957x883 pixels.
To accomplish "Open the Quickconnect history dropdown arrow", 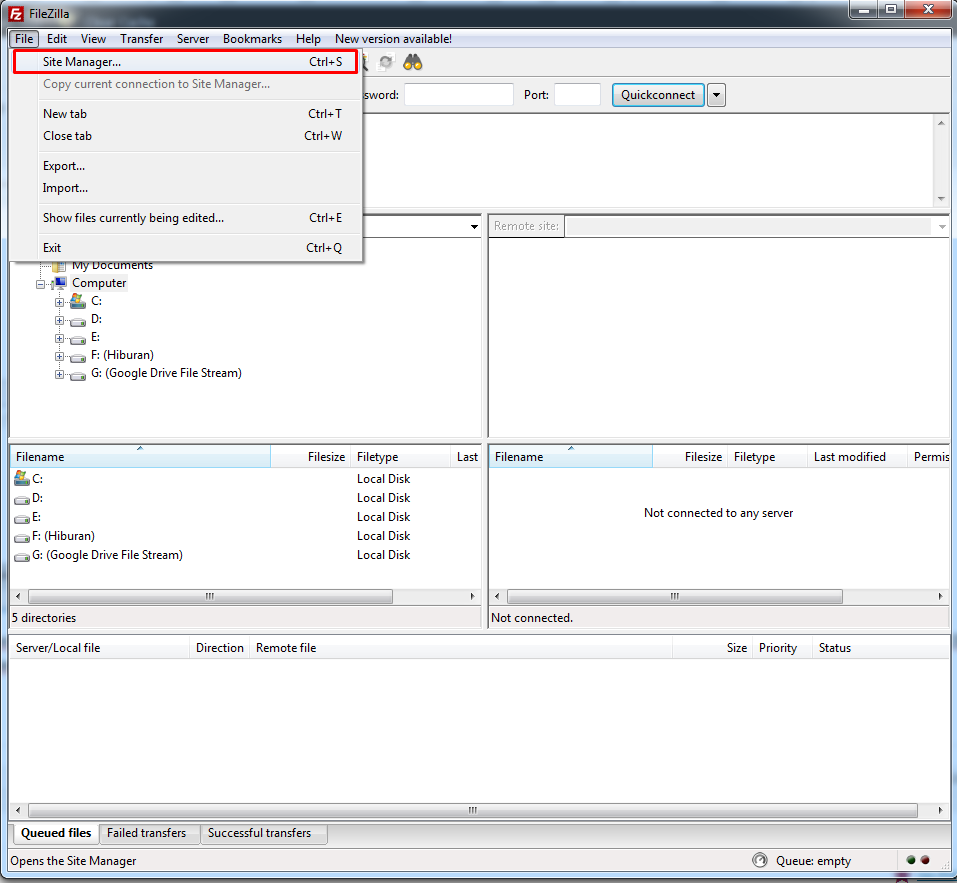I will [717, 95].
